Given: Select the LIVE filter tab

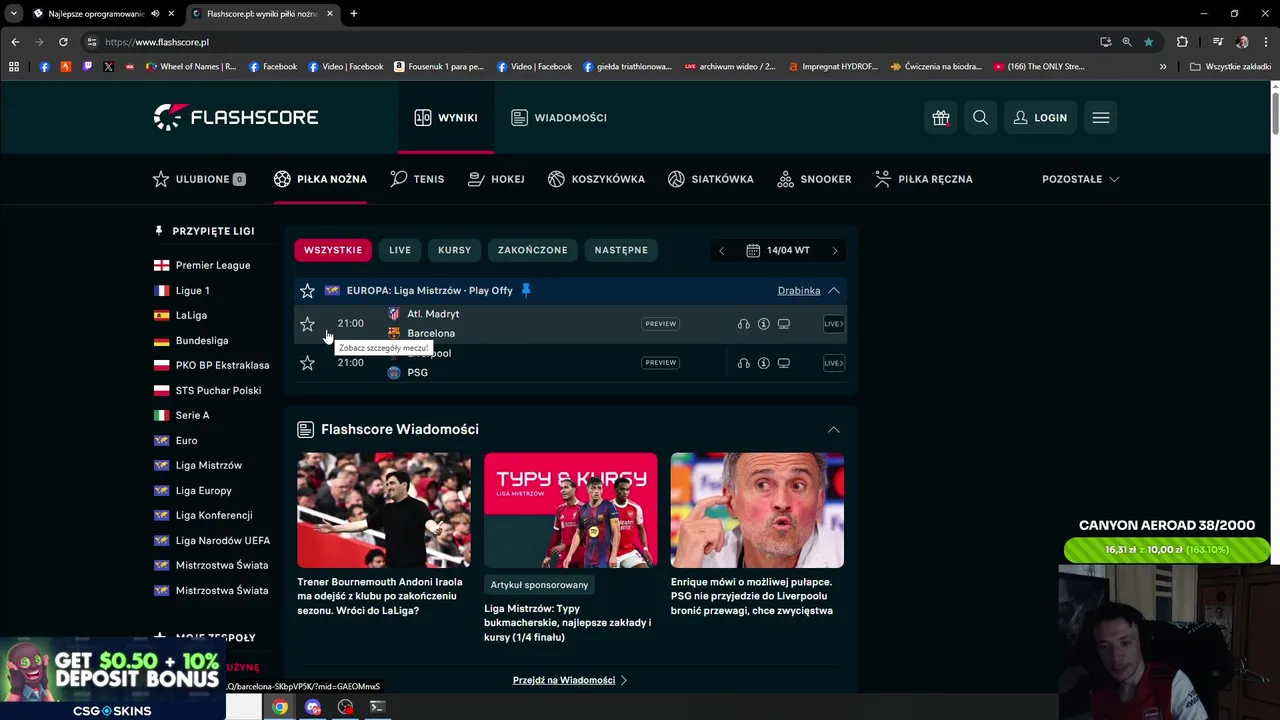Looking at the screenshot, I should point(400,250).
